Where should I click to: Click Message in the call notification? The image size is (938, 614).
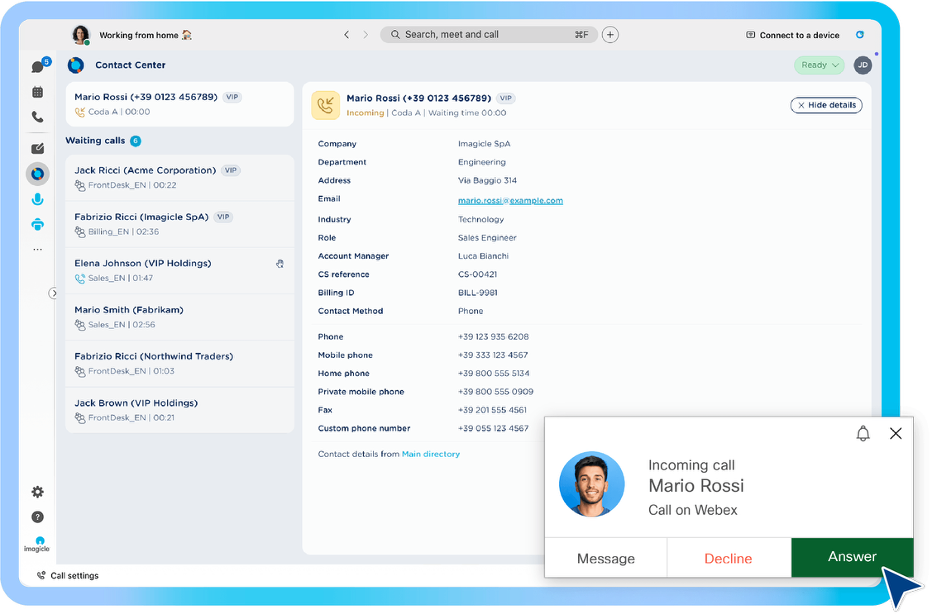pyautogui.click(x=606, y=558)
